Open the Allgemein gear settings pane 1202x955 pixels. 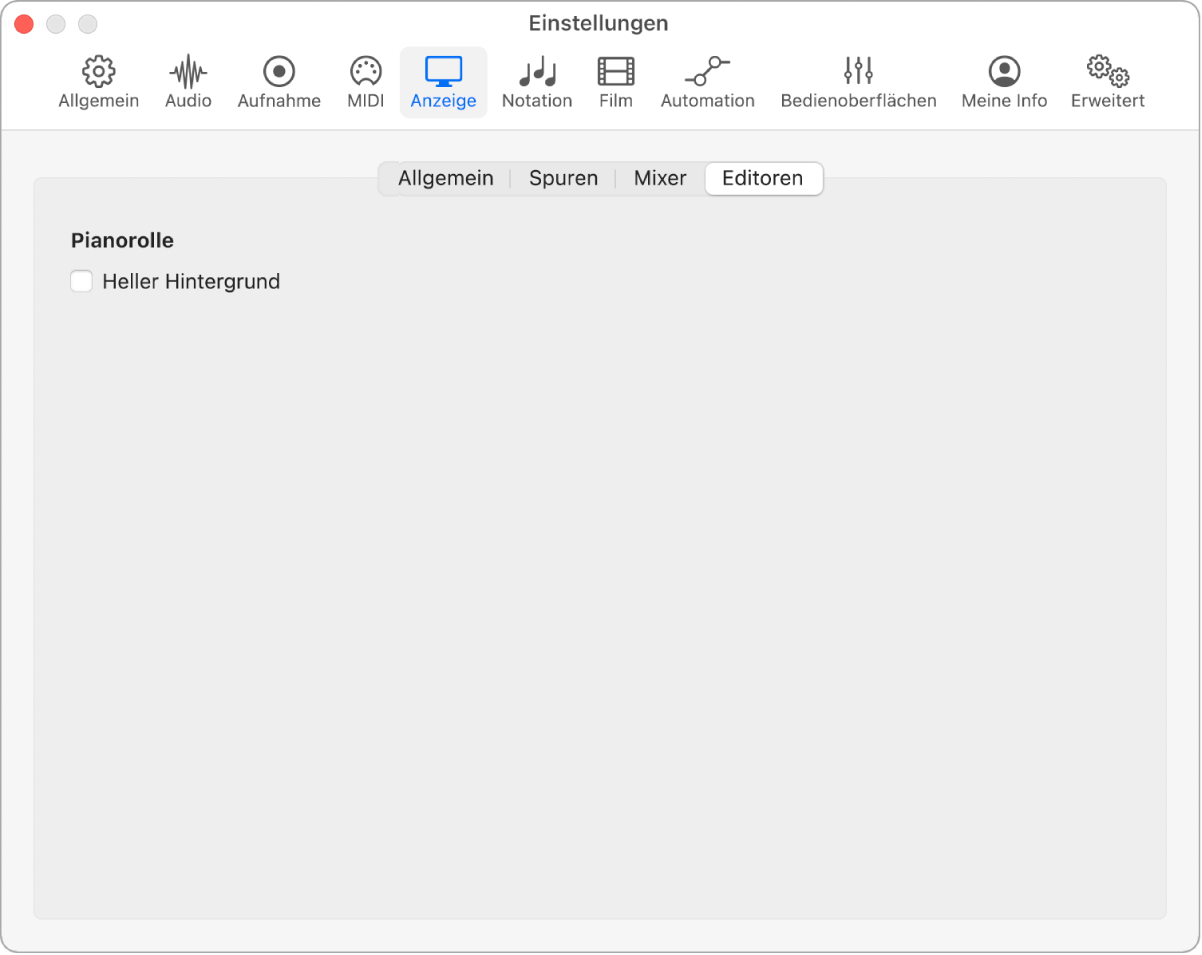coord(98,83)
